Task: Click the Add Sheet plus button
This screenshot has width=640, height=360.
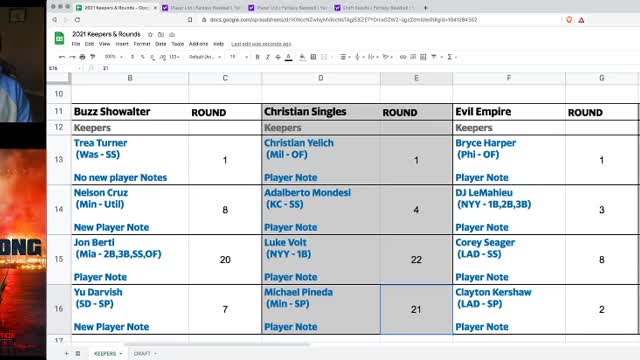Action: point(66,353)
